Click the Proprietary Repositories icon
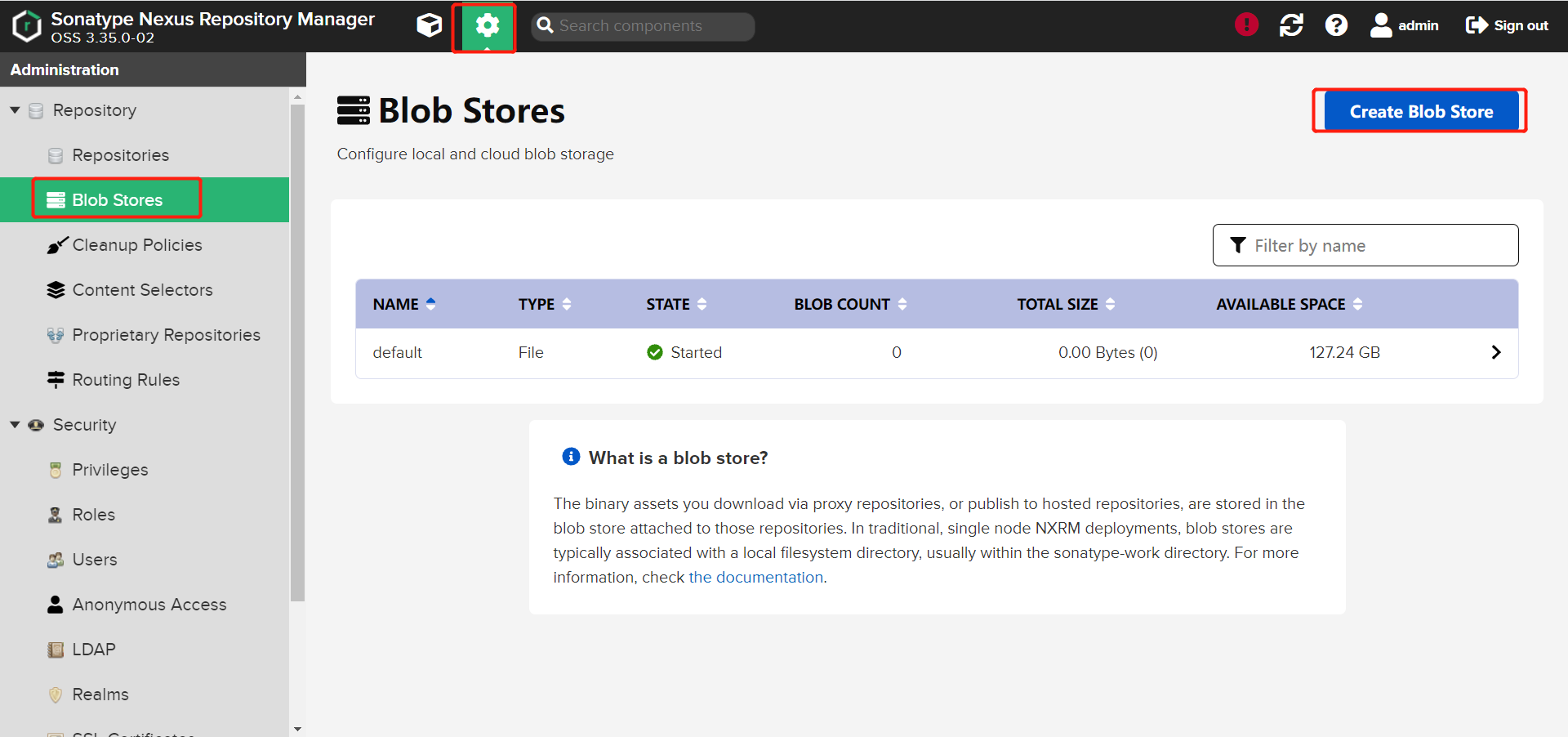1568x737 pixels. (x=56, y=335)
